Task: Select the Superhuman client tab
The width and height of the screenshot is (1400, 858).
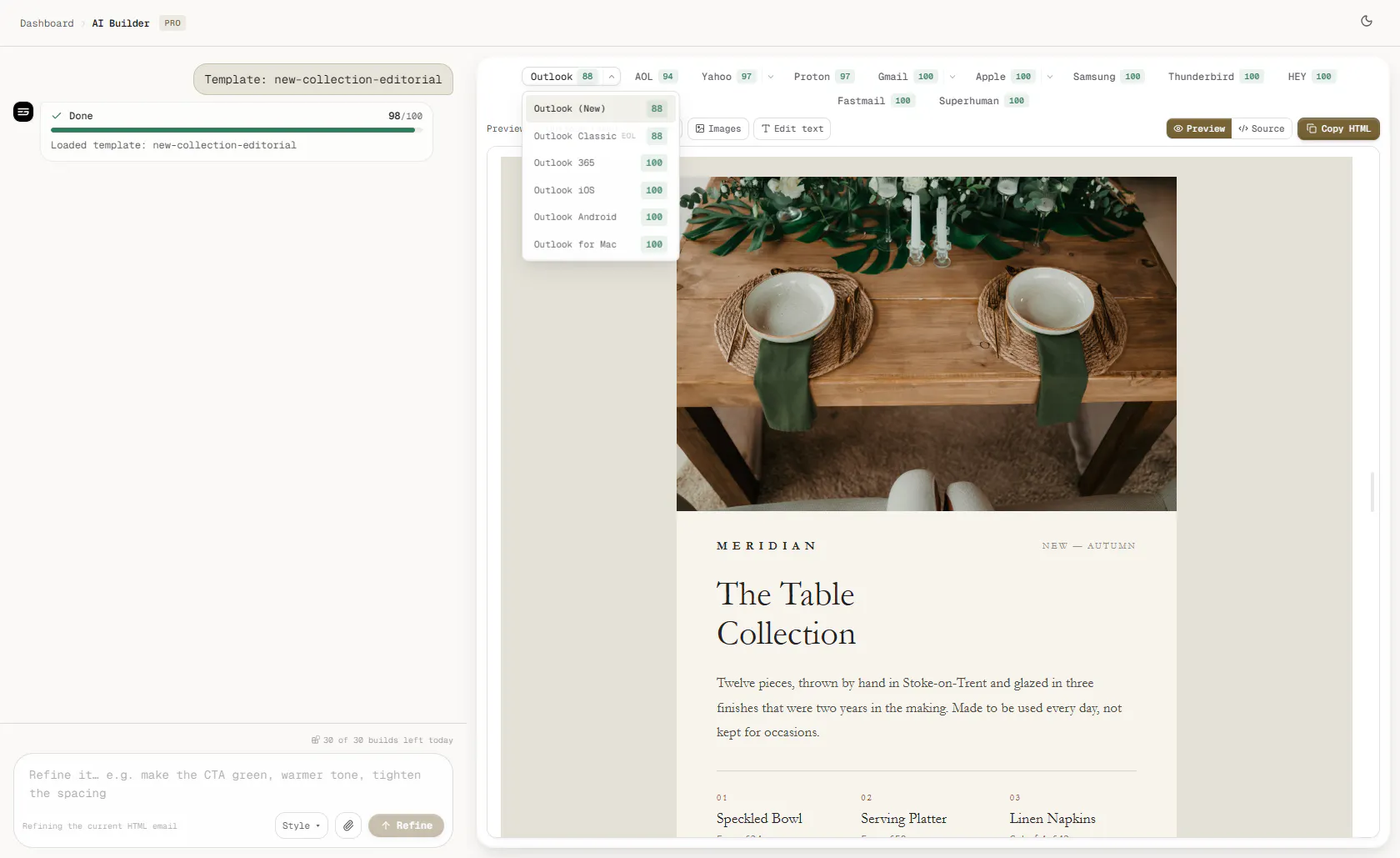Action: [983, 101]
